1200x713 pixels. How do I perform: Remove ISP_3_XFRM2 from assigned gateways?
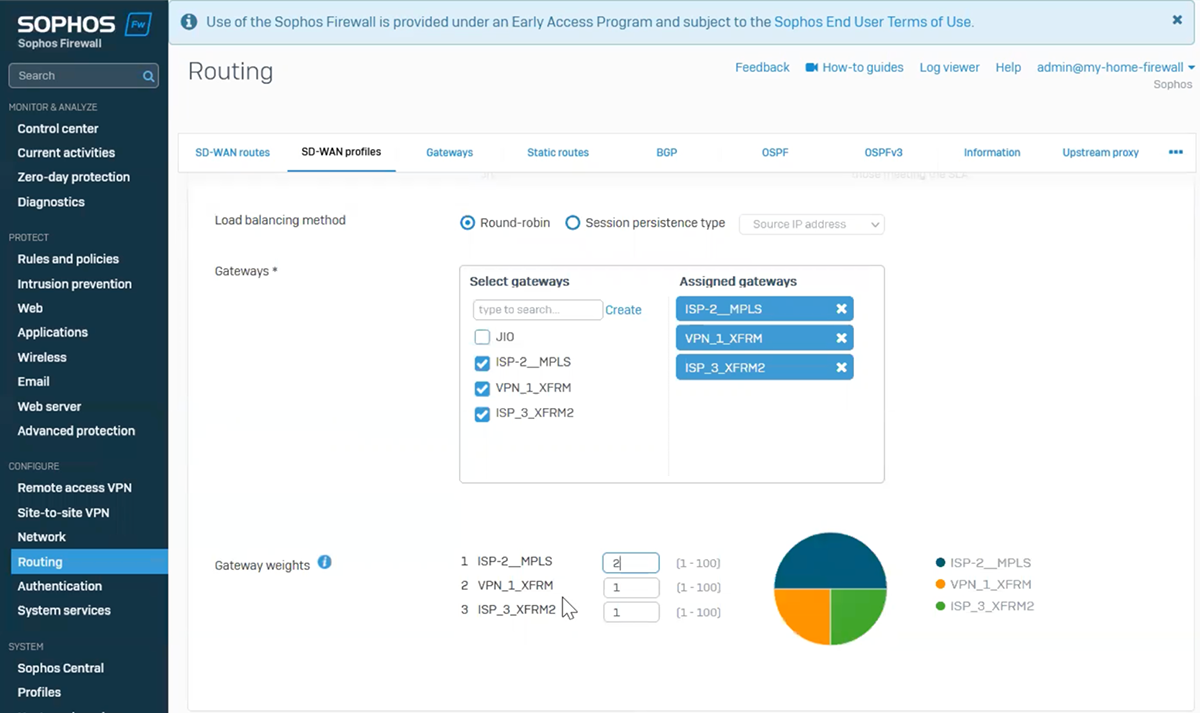pos(841,368)
